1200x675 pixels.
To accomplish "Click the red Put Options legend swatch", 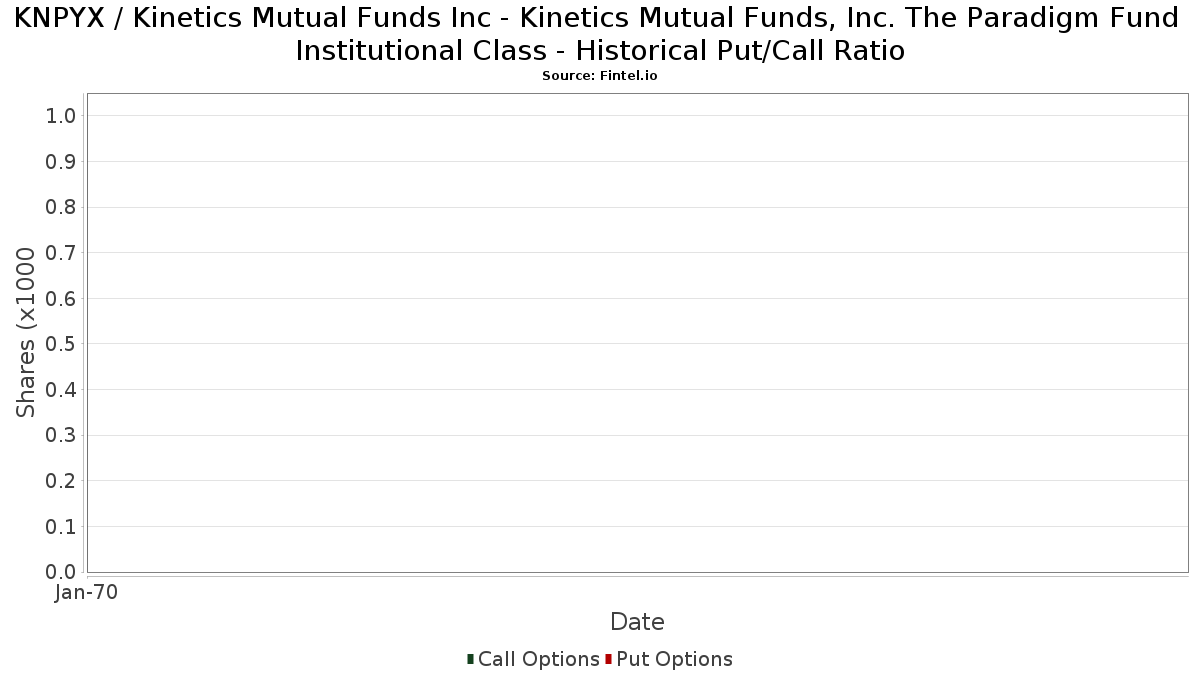I will pyautogui.click(x=608, y=659).
